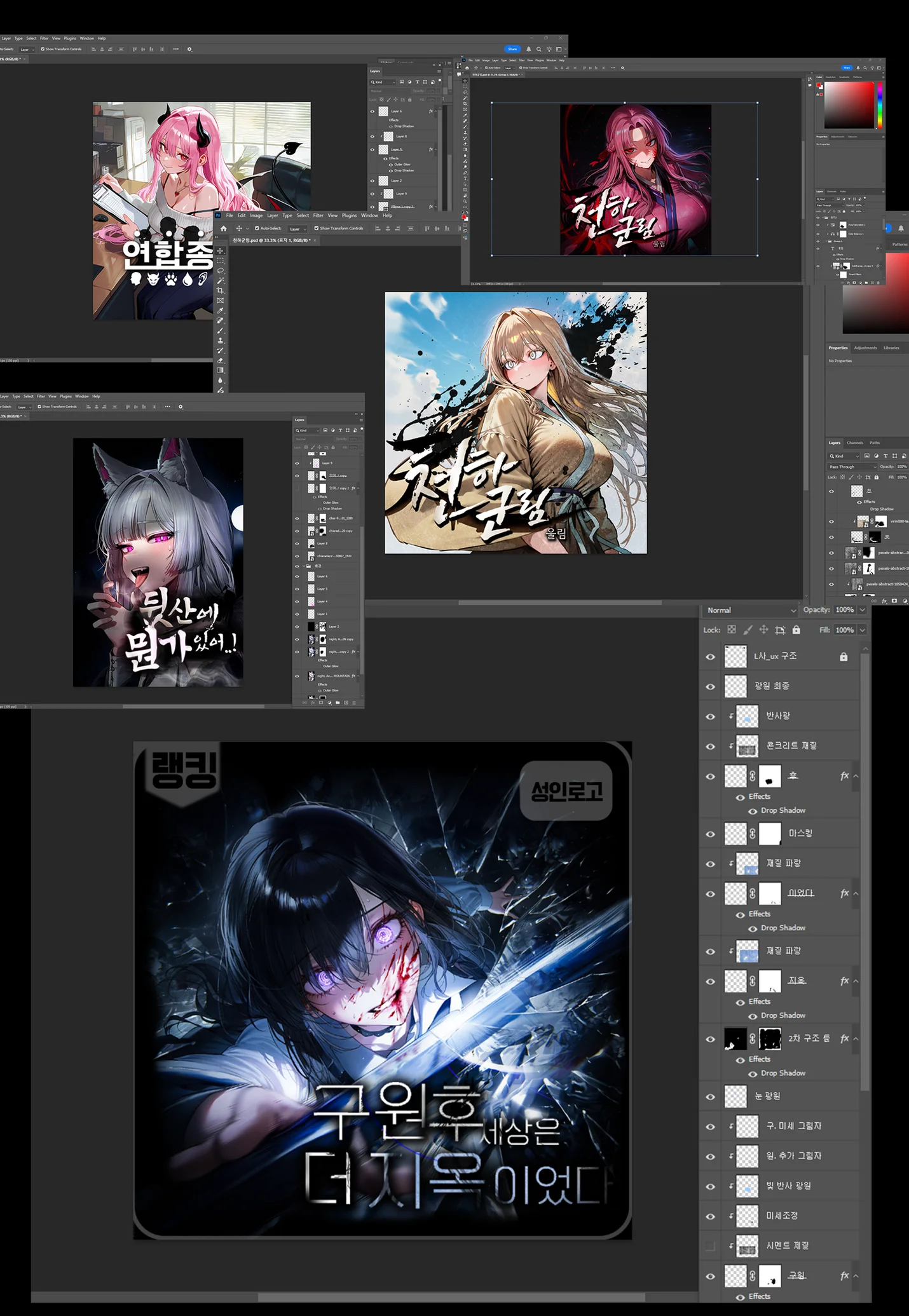Toggle Auto-Select checkbox in the blonde artwork window

pyautogui.click(x=257, y=228)
